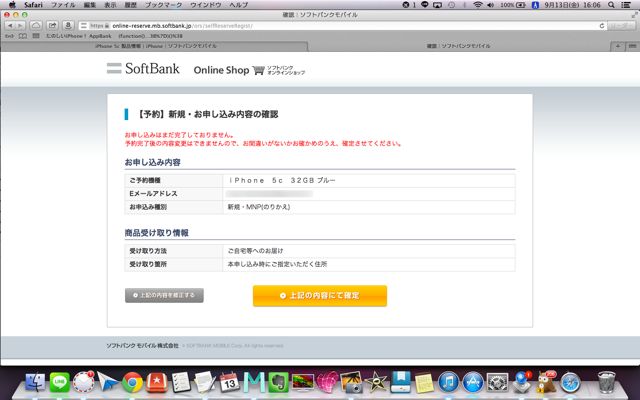640x400 pixels.
Task: Reload the page with the refresh icon
Action: tap(602, 26)
